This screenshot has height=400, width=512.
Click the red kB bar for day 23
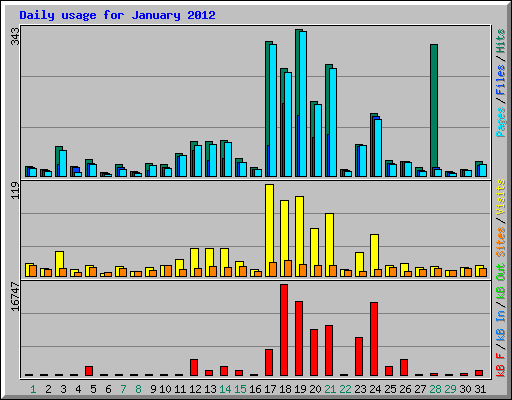point(359,357)
